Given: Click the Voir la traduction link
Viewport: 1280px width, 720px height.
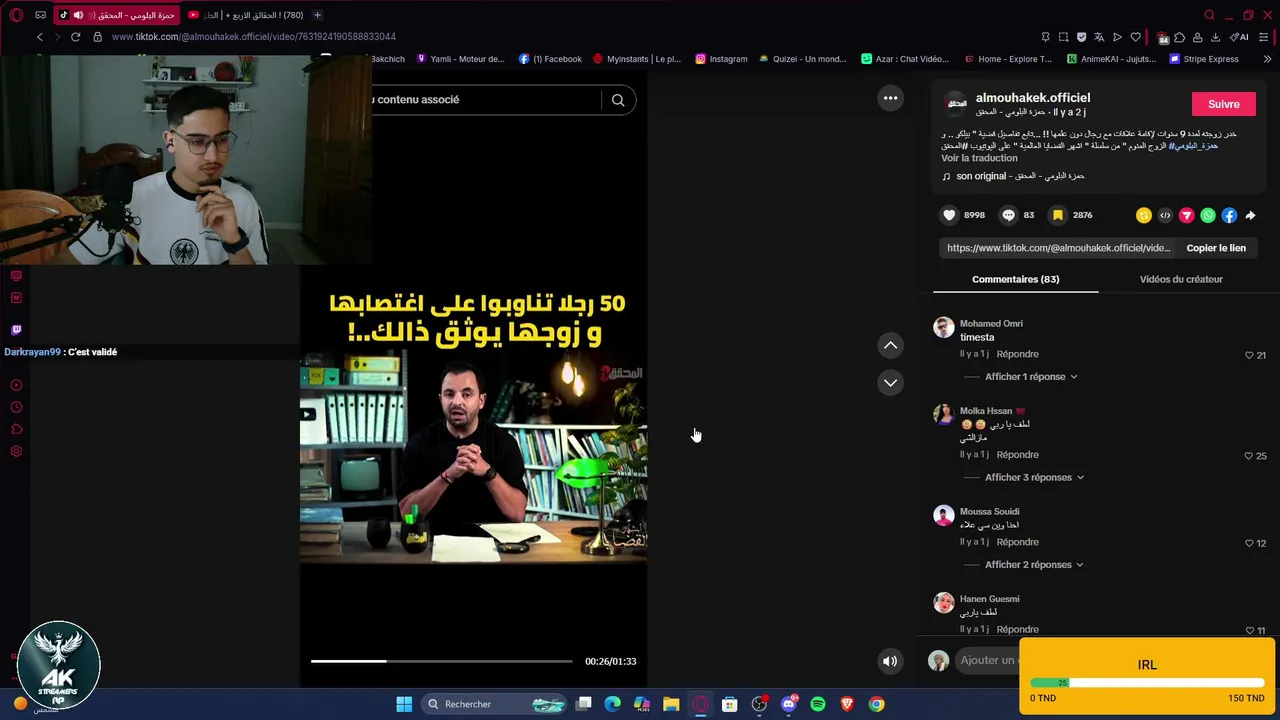Looking at the screenshot, I should click(979, 158).
